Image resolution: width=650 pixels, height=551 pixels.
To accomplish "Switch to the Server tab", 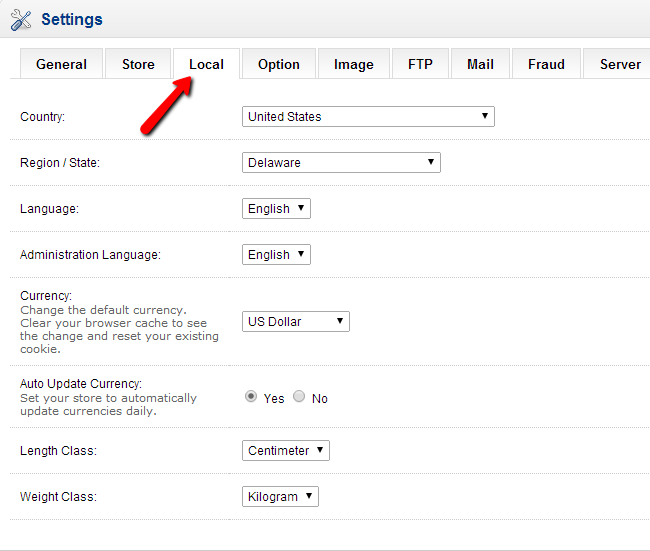I will pyautogui.click(x=619, y=64).
